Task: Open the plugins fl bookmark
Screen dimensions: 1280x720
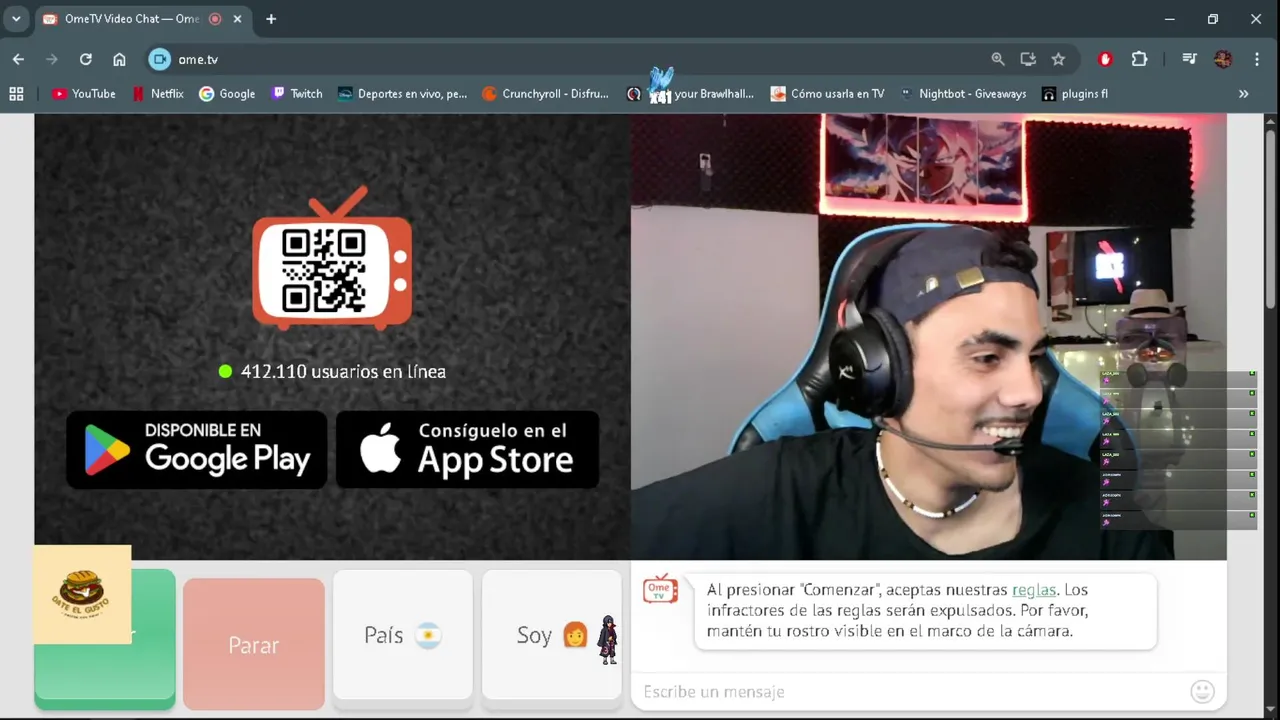Action: [x=1075, y=94]
